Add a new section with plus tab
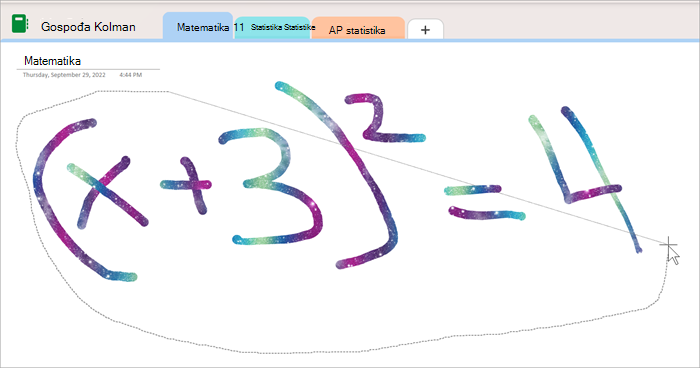This screenshot has width=700, height=368. (x=425, y=30)
